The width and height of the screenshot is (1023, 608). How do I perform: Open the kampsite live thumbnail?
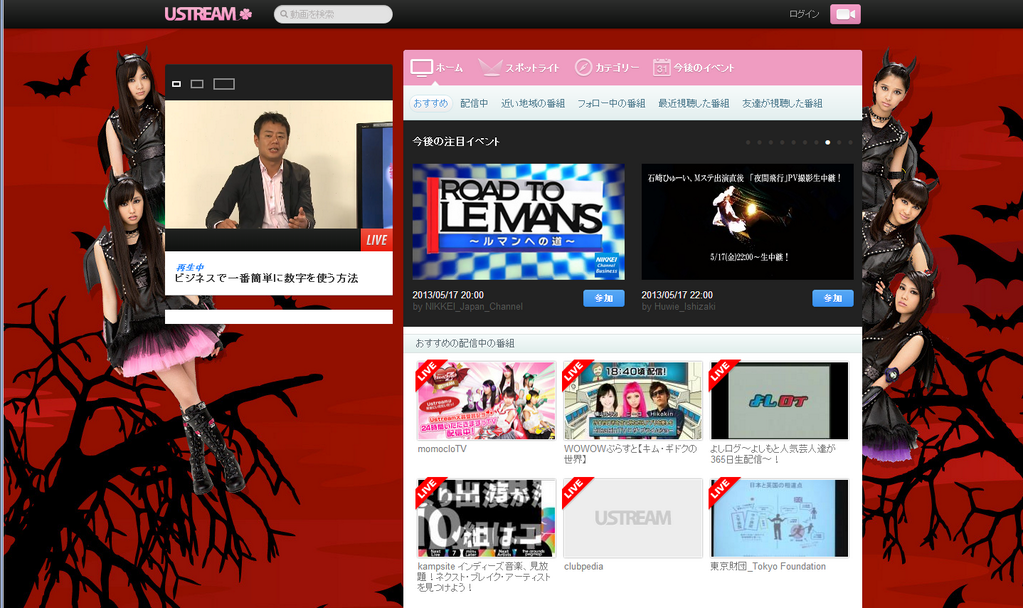coord(486,518)
